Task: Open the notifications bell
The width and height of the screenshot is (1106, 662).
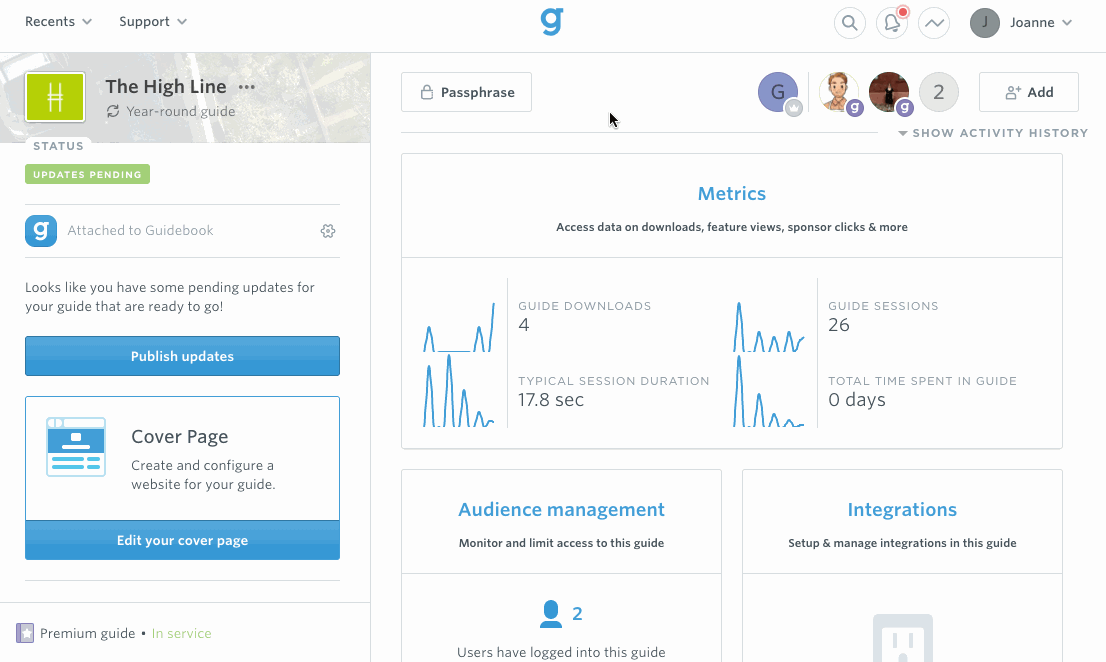Action: click(x=892, y=23)
